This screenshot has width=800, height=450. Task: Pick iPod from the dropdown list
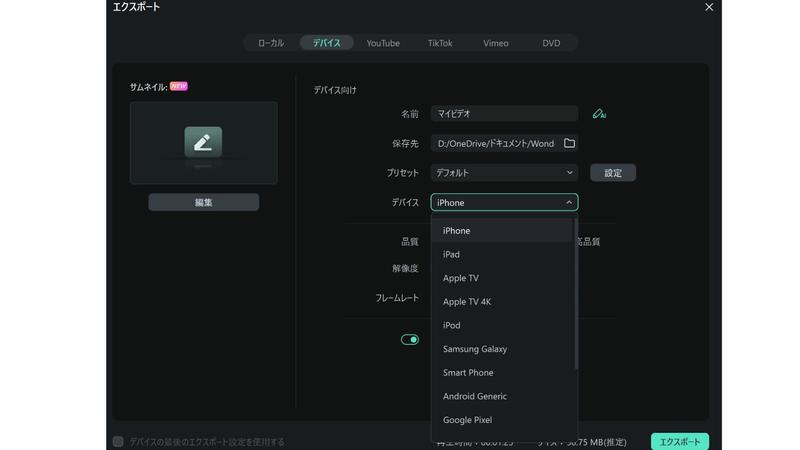(503, 325)
